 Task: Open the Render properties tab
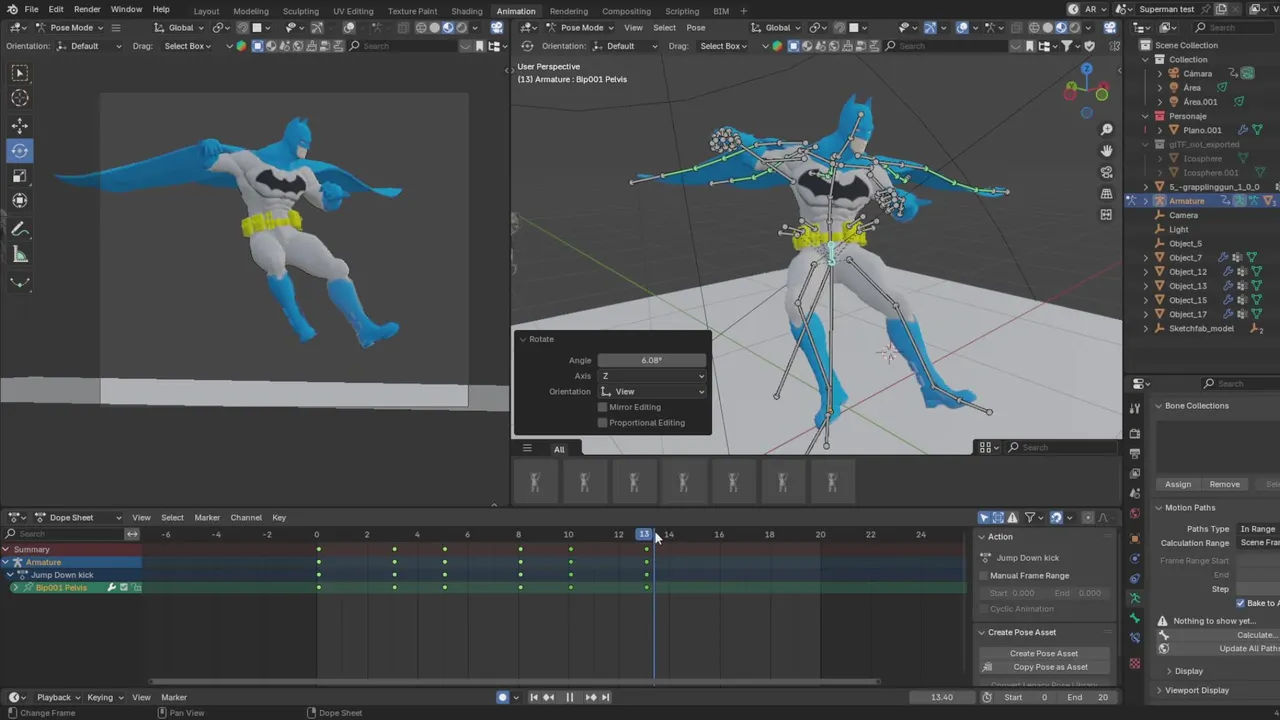pyautogui.click(x=1134, y=433)
